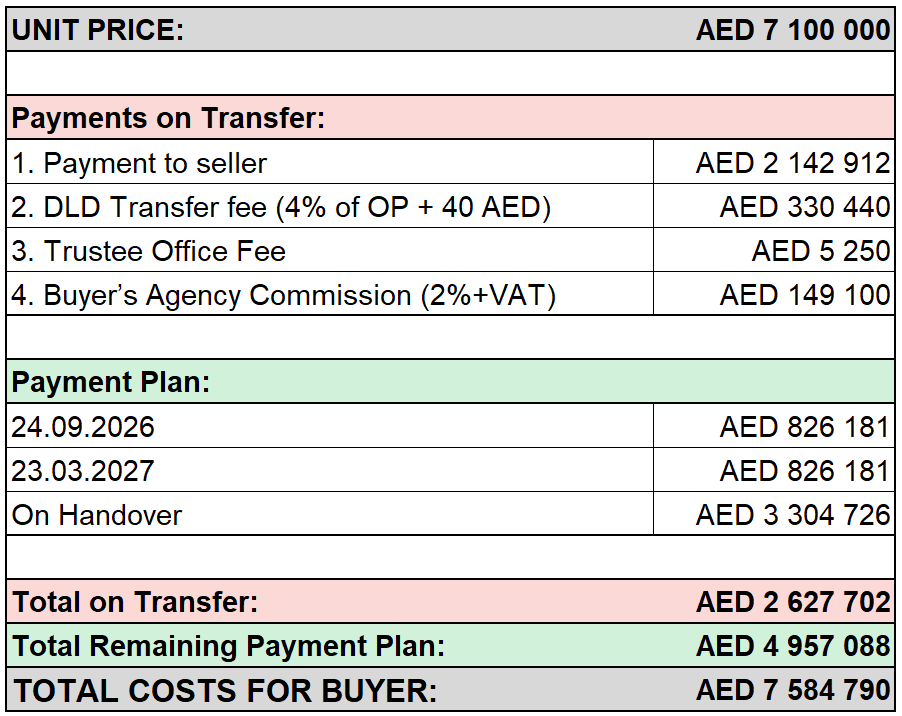Screen dimensions: 902x716
Task: Click Buyer's Agency Commission row label
Action: [284, 296]
